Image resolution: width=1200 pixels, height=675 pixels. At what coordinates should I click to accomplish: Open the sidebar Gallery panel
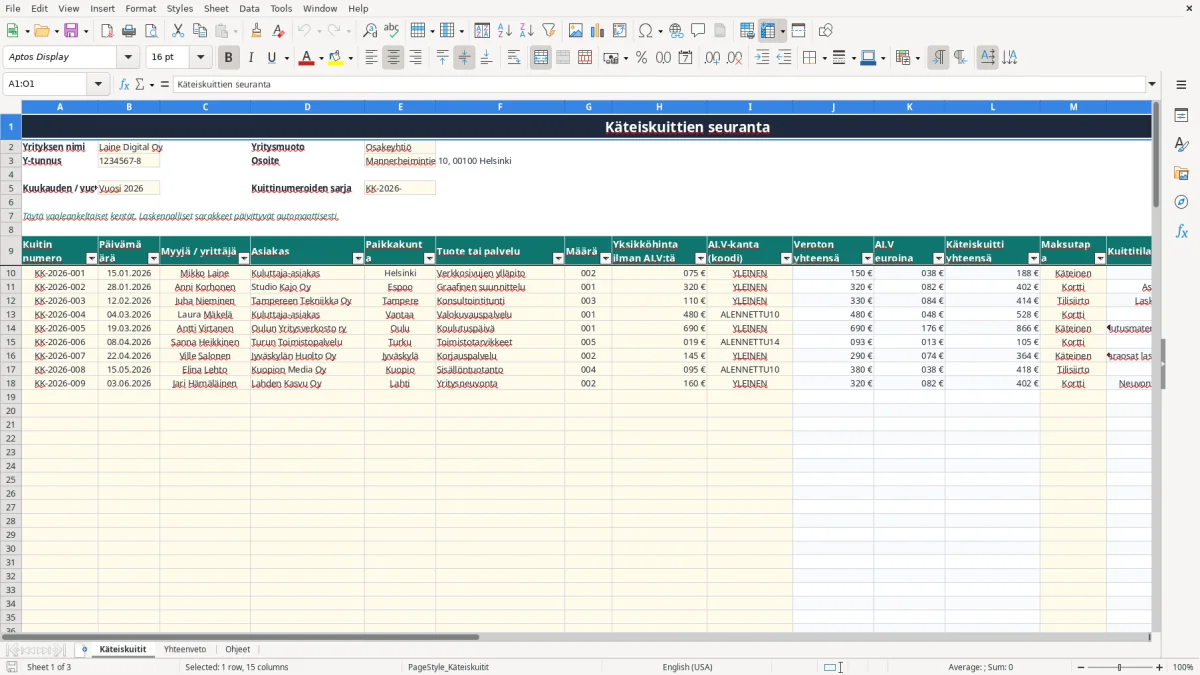pos(1181,173)
